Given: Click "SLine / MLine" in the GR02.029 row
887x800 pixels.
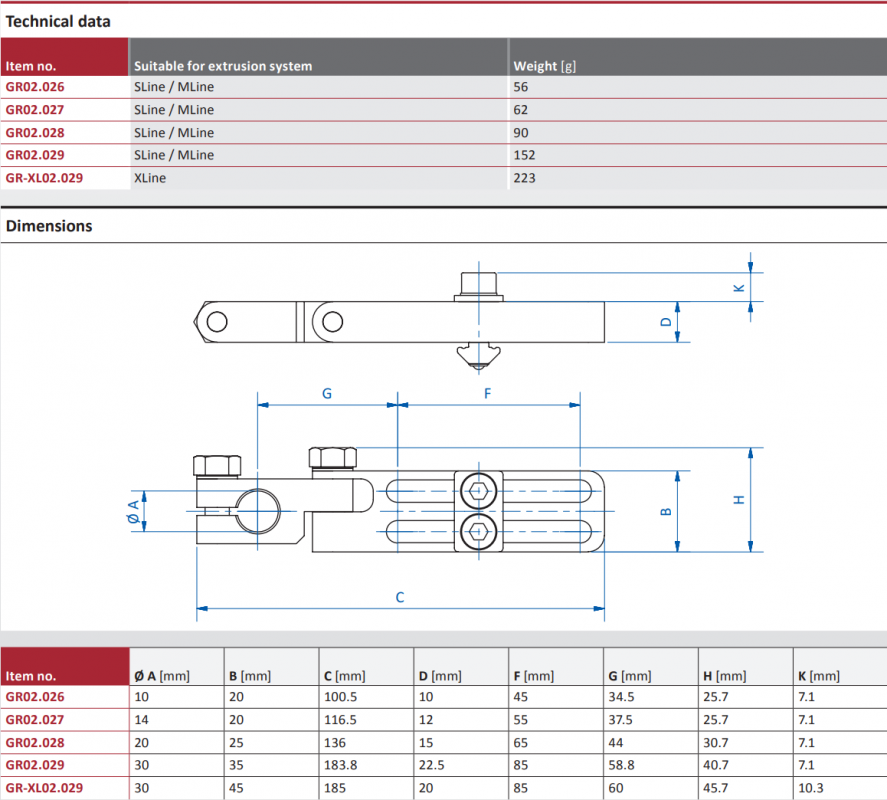Looking at the screenshot, I should coord(174,155).
